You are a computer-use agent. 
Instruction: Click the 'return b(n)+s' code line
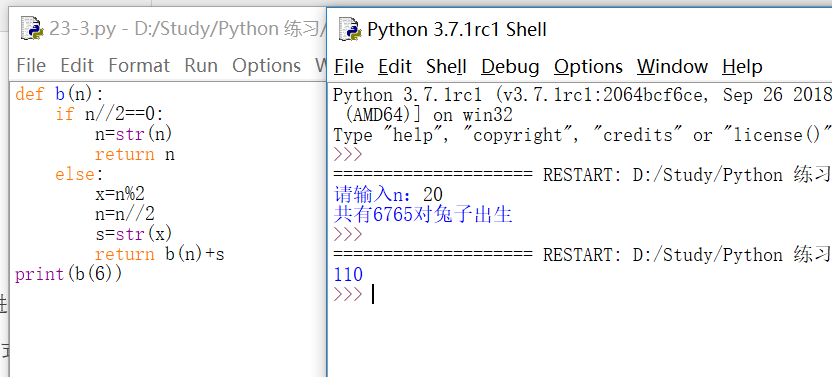[x=160, y=254]
